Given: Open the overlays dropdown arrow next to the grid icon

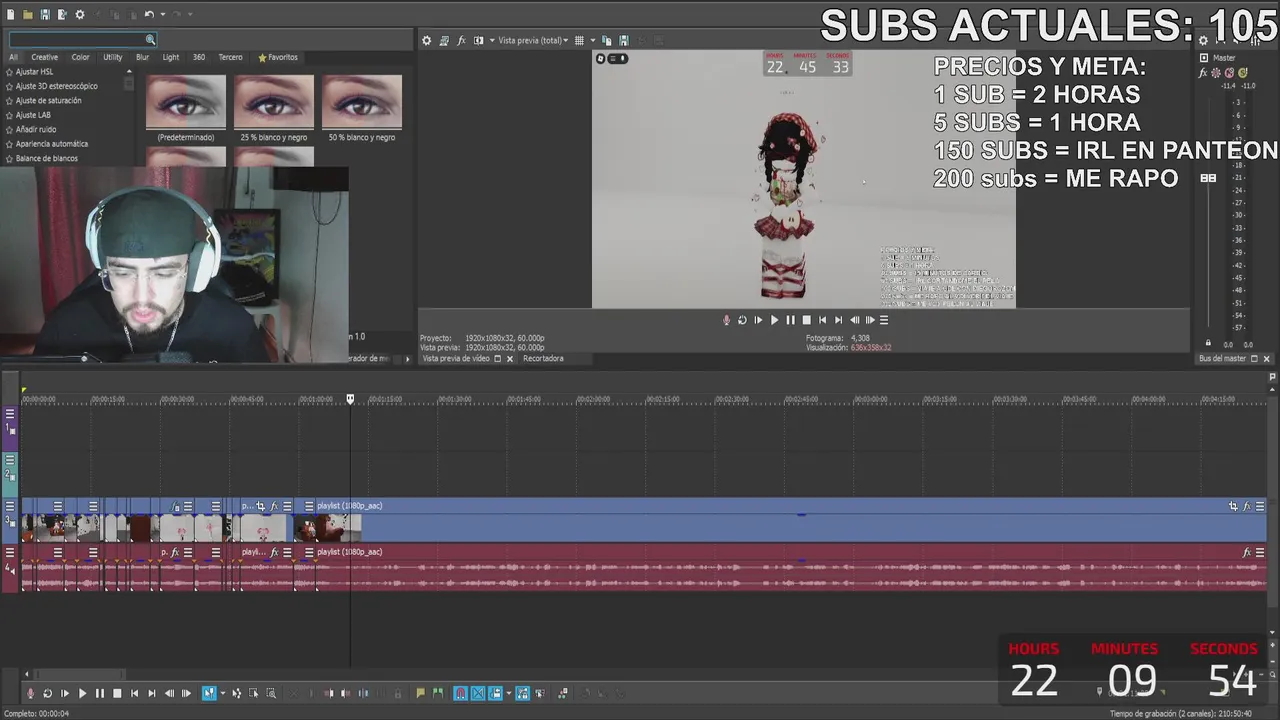Looking at the screenshot, I should click(x=592, y=40).
